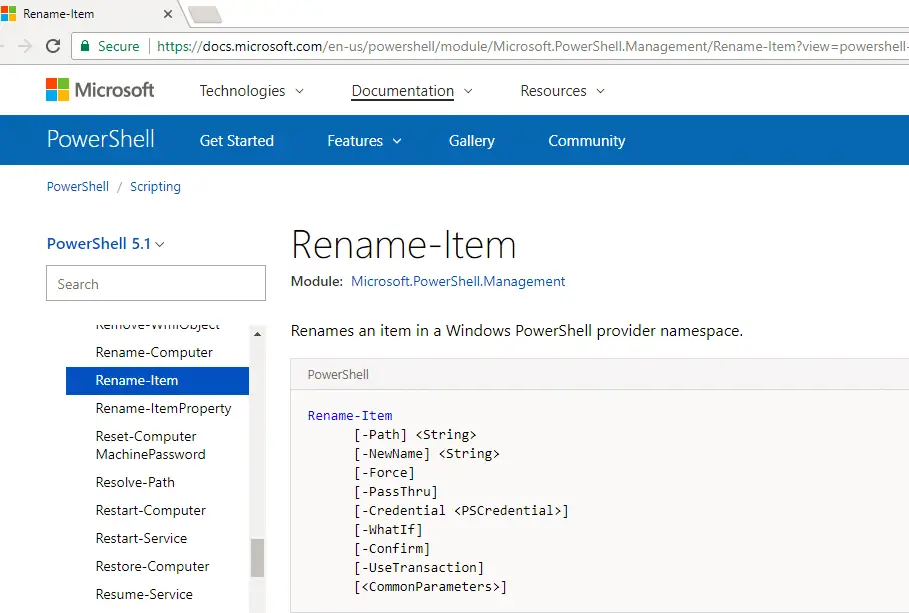The height and width of the screenshot is (613, 909).
Task: Click the [-Path] <String> parameter line
Action: pos(415,435)
